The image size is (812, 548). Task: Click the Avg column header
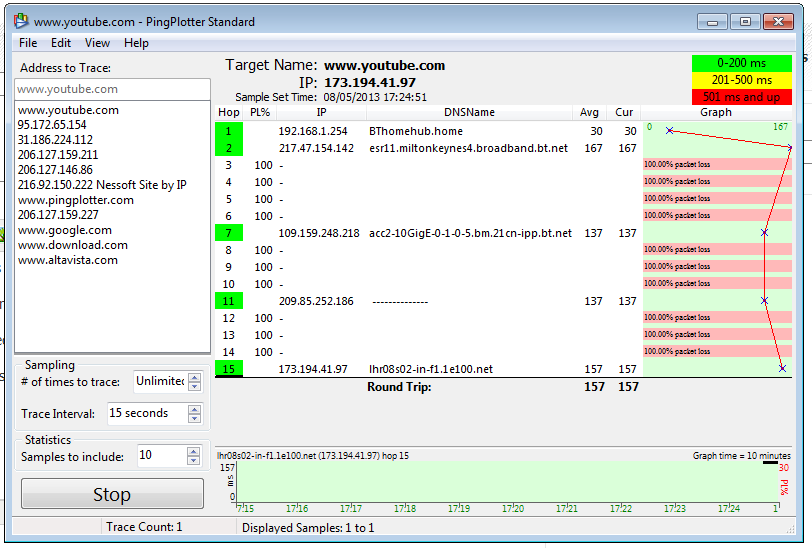[589, 112]
